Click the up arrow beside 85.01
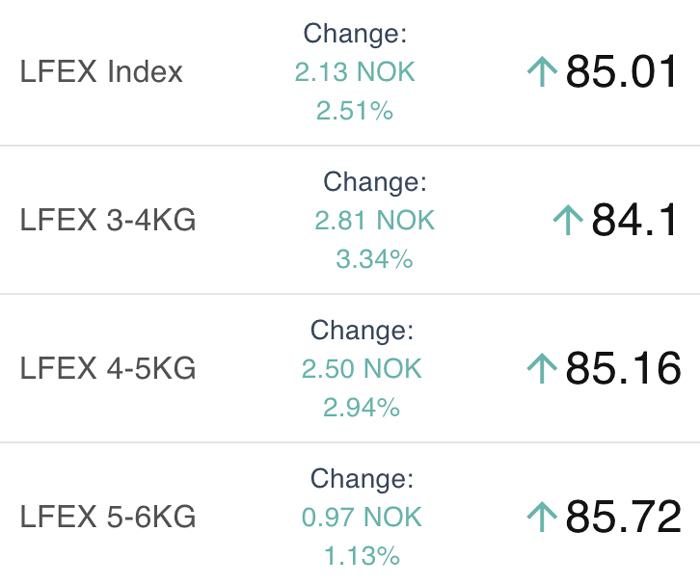The width and height of the screenshot is (700, 585). (542, 71)
